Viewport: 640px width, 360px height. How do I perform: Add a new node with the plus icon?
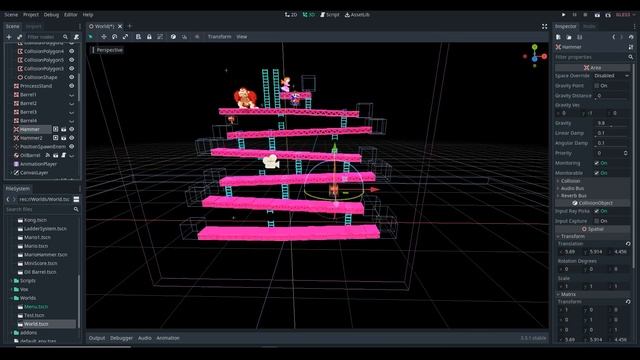(9, 37)
